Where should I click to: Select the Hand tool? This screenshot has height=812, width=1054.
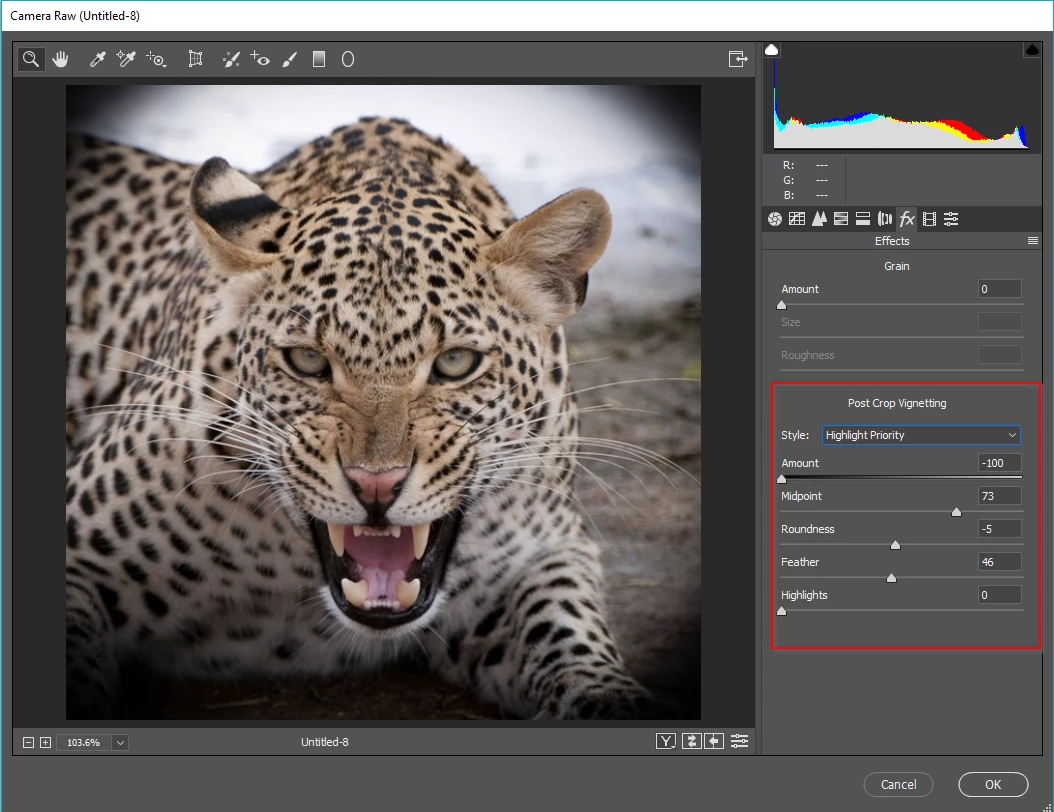click(61, 60)
